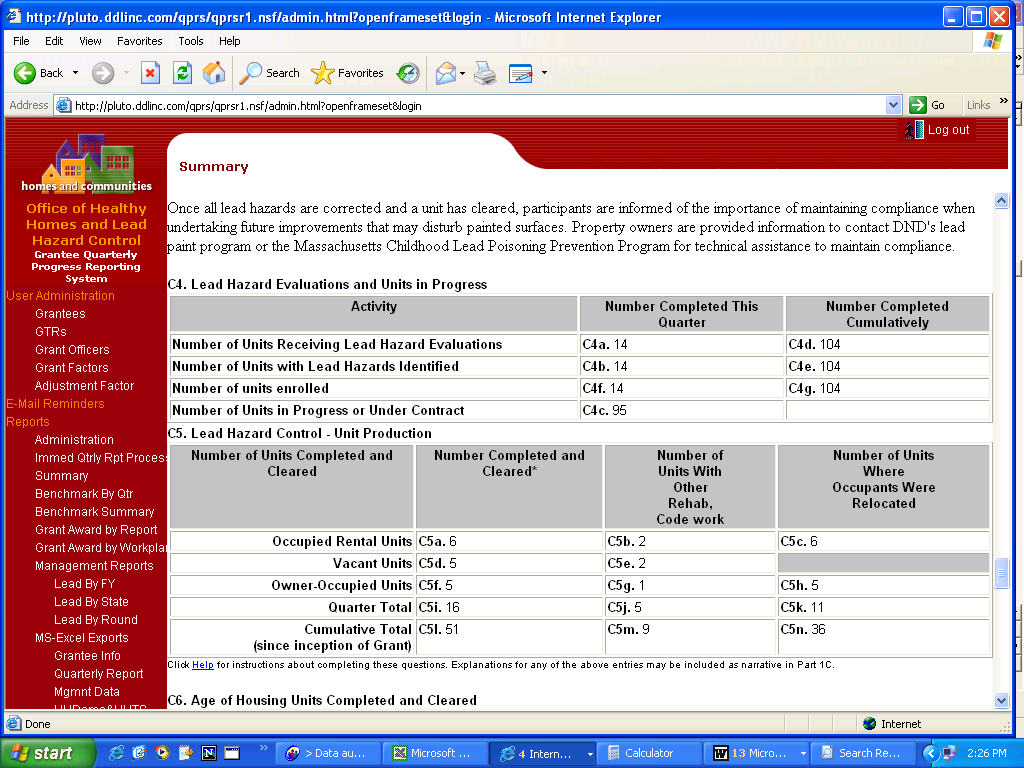The image size is (1024, 768).
Task: Switch to Calculator in taskbar
Action: coord(649,754)
